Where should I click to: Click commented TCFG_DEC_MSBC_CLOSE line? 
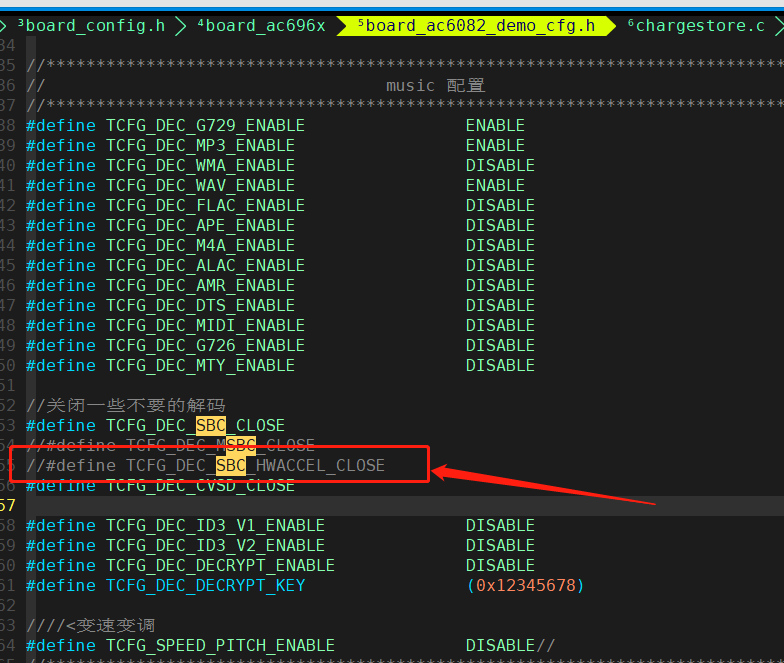click(x=170, y=444)
